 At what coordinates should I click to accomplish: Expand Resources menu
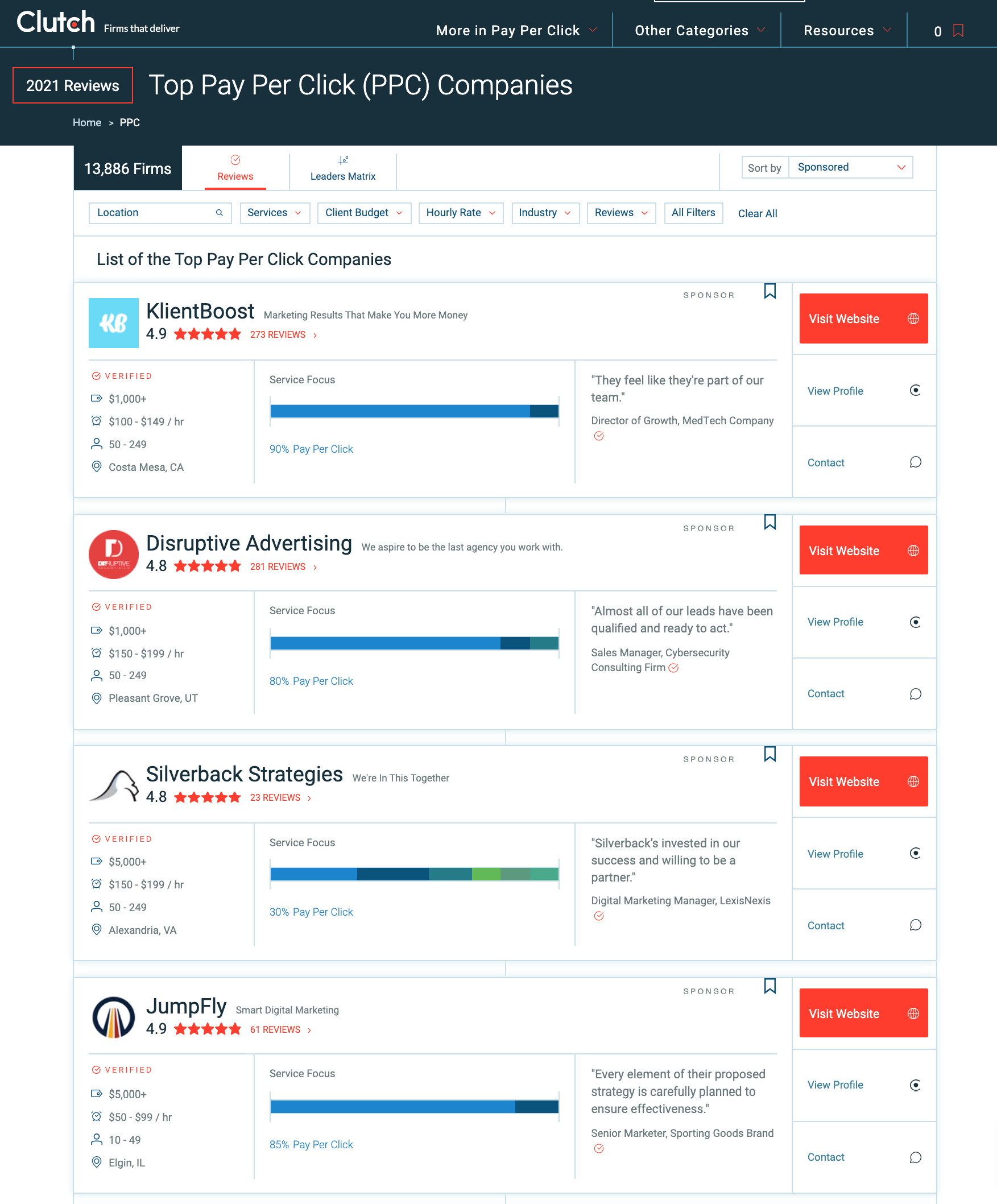(x=847, y=30)
